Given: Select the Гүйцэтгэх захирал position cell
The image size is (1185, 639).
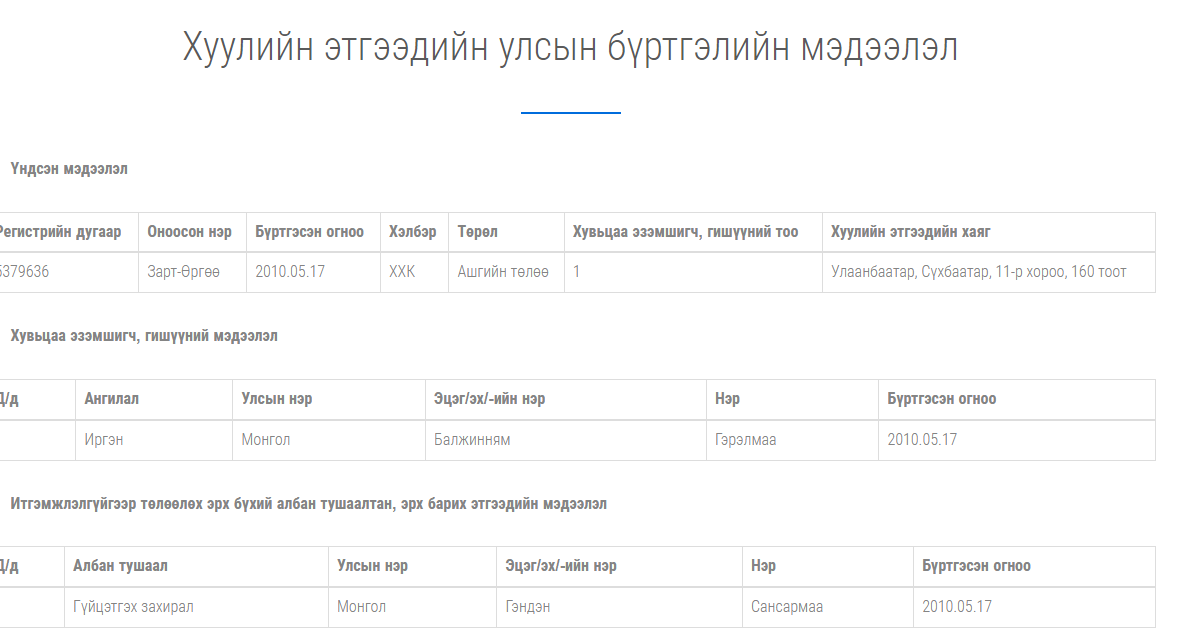Looking at the screenshot, I should click(x=133, y=606).
